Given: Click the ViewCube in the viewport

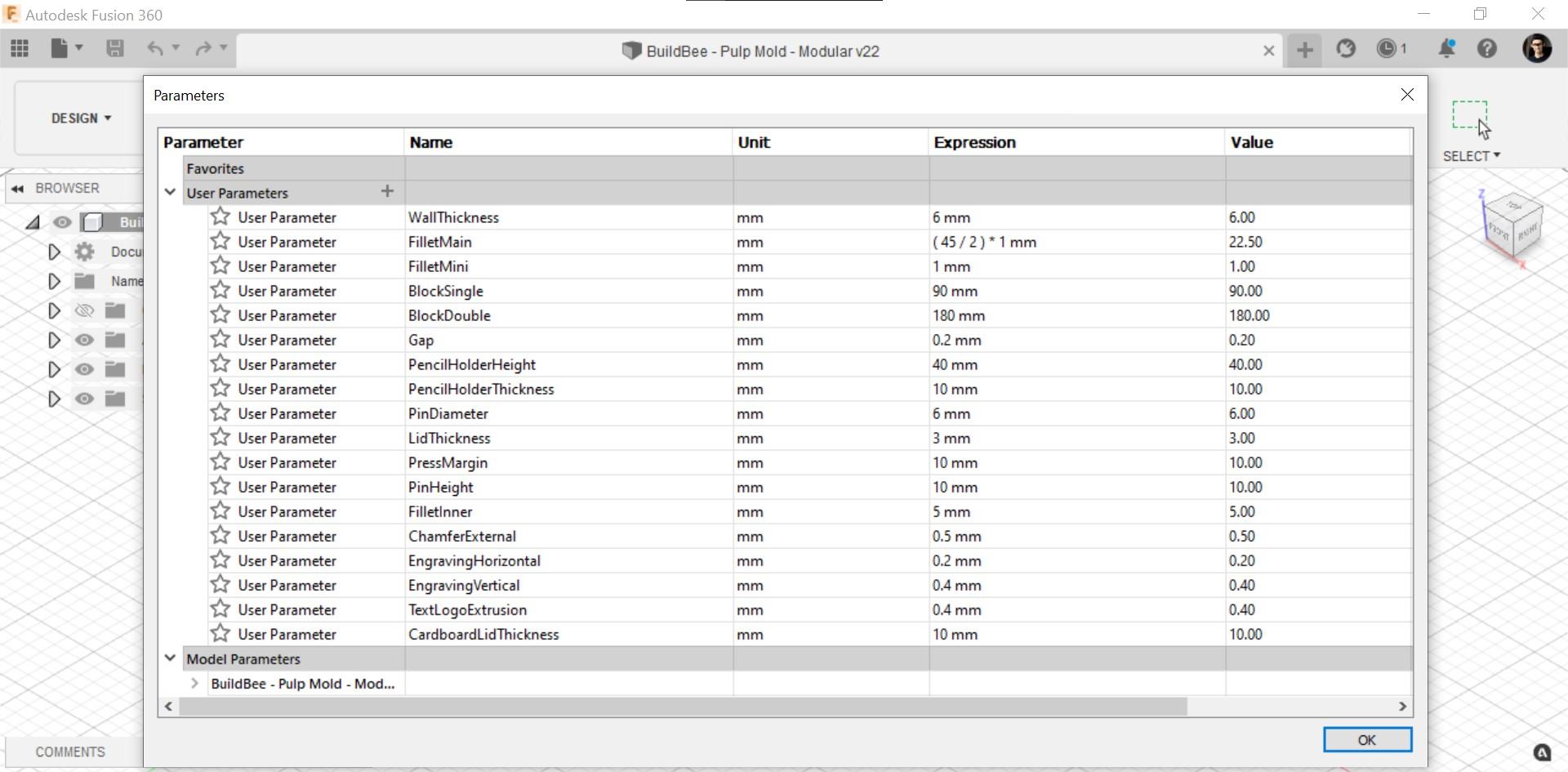Looking at the screenshot, I should click(x=1512, y=226).
